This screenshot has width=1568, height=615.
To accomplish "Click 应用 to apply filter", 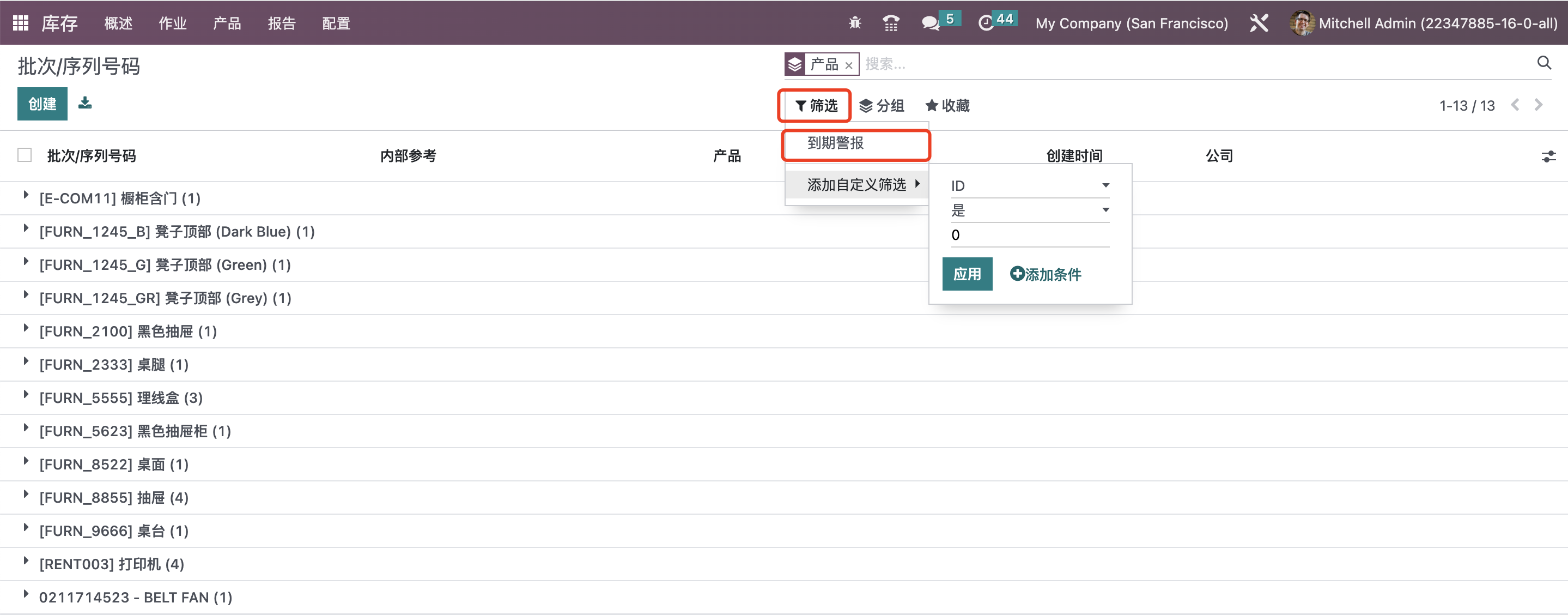I will click(x=967, y=274).
